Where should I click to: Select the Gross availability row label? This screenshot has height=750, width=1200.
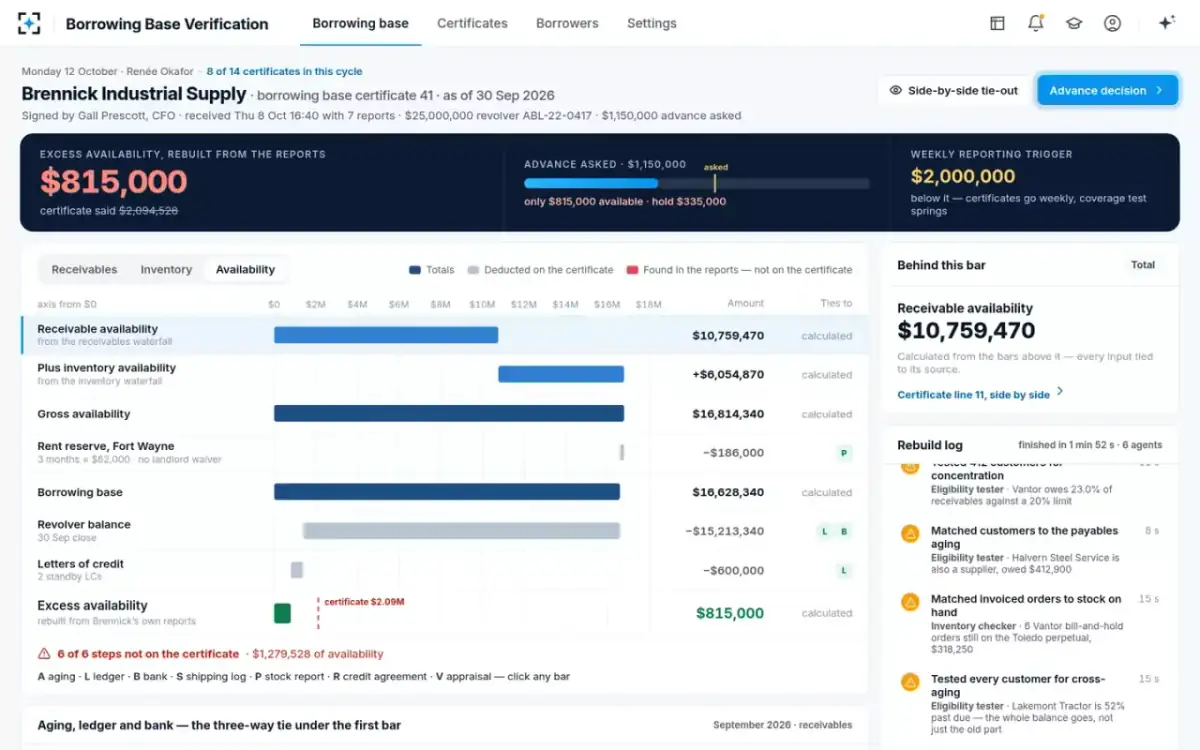(x=84, y=414)
